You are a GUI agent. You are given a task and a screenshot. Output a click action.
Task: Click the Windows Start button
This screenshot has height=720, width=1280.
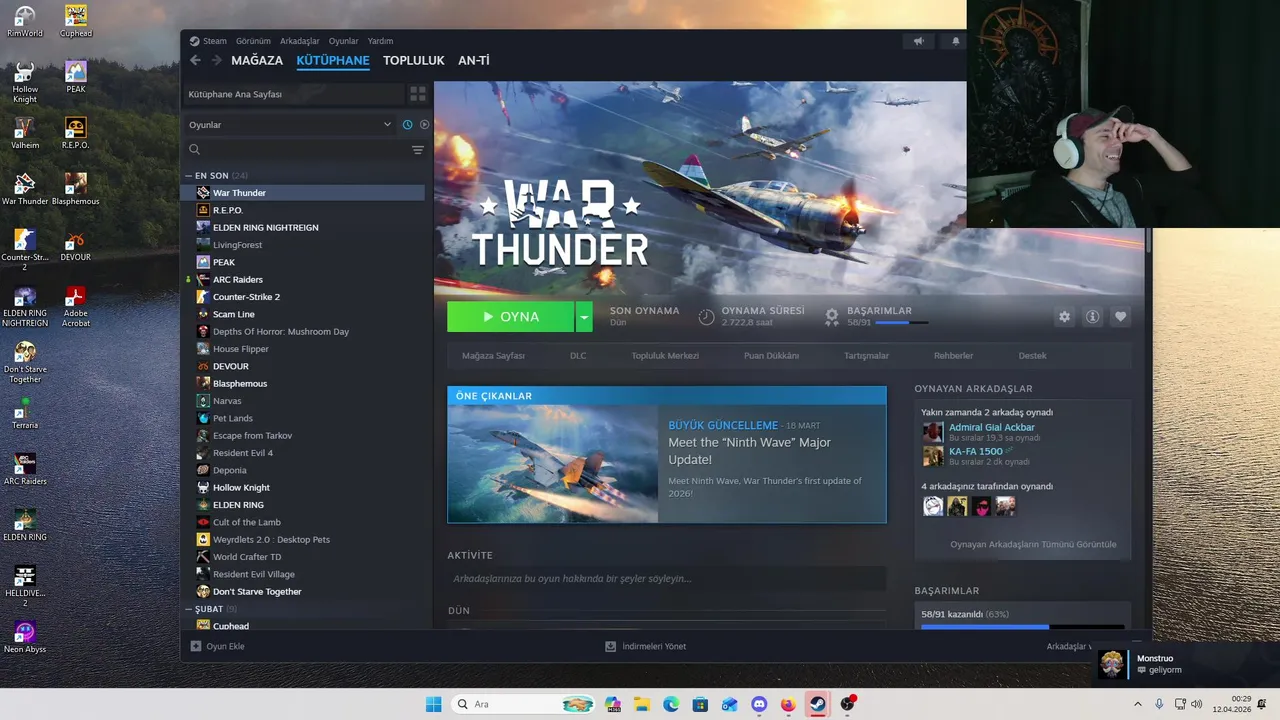(x=433, y=704)
